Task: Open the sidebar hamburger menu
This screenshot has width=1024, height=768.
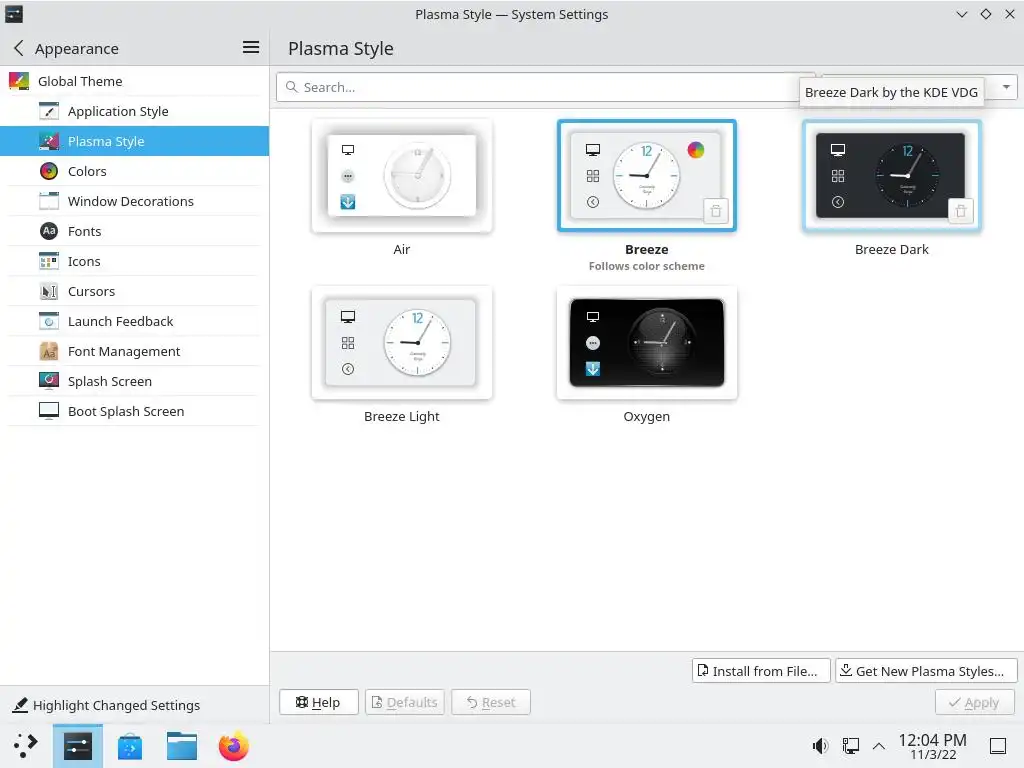Action: click(x=251, y=47)
